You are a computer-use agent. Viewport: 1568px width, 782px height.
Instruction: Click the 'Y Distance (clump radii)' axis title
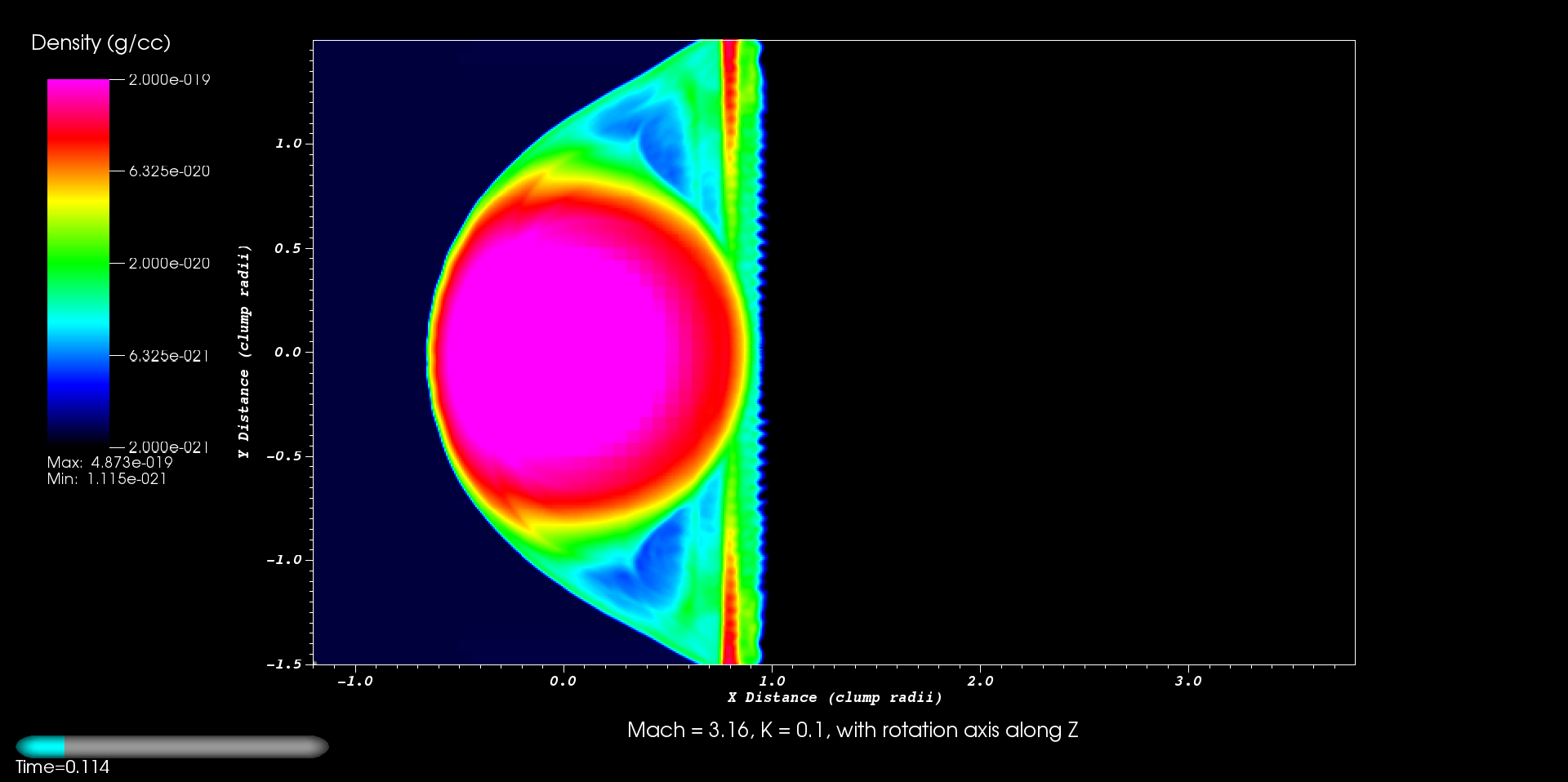tap(244, 352)
